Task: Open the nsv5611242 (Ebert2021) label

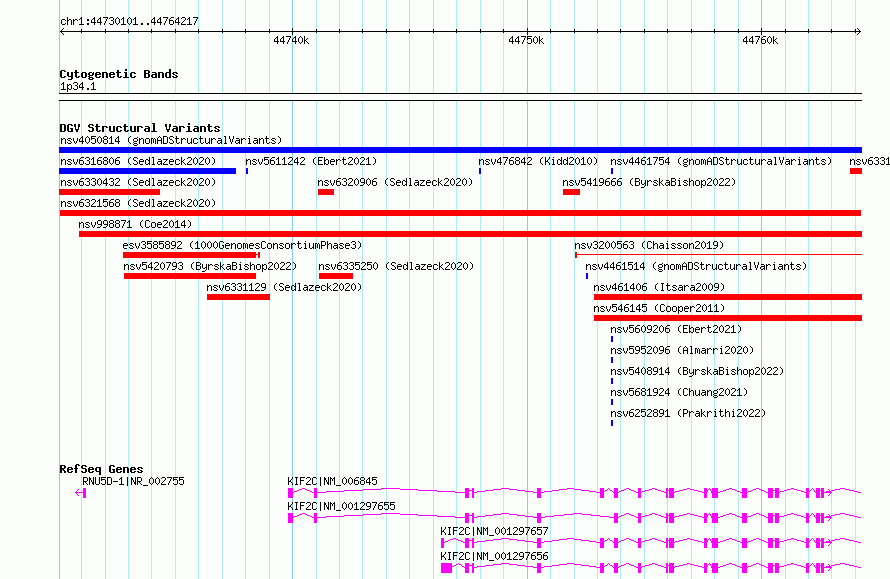Action: 311,161
